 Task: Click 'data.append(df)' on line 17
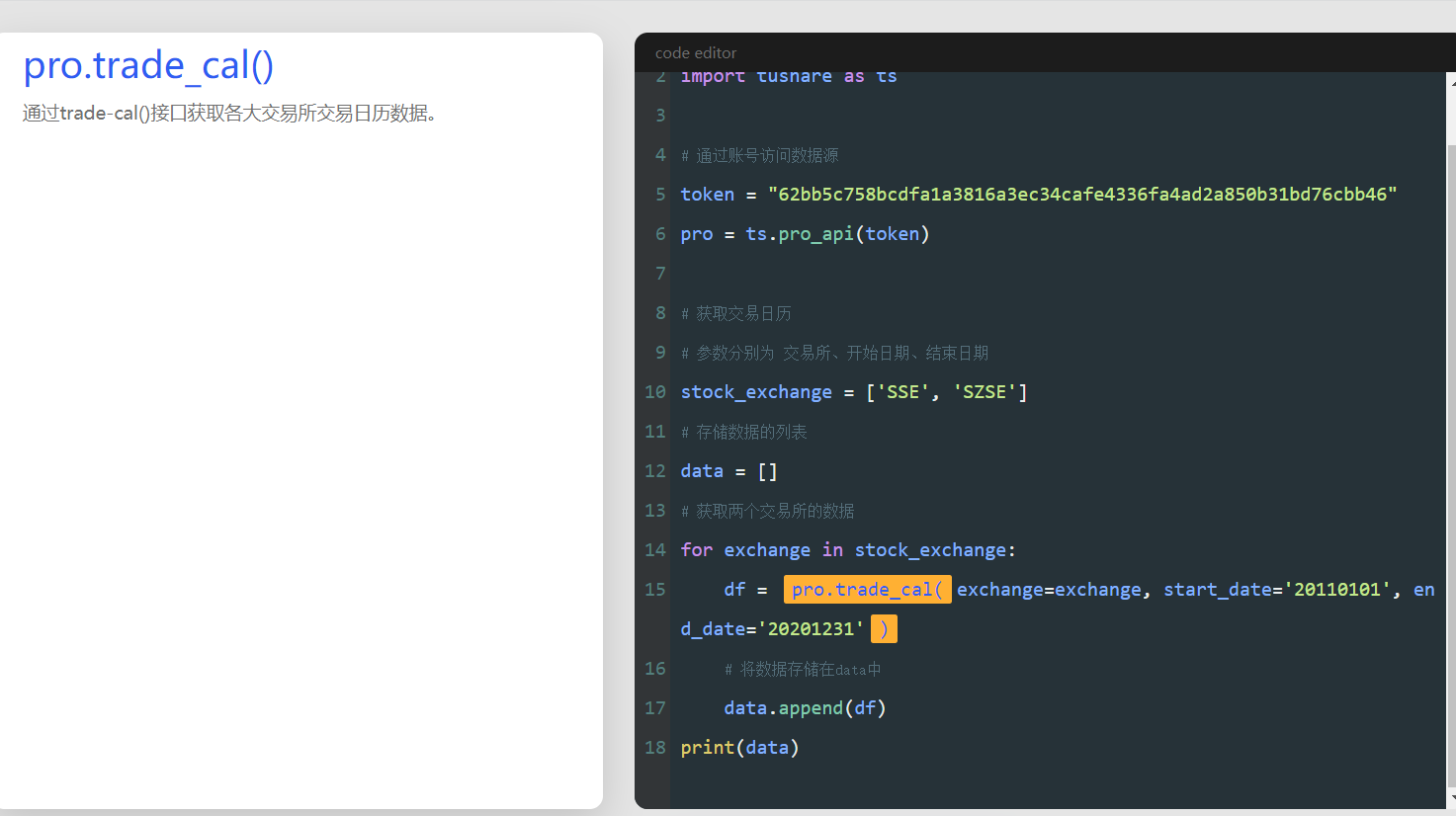(805, 708)
